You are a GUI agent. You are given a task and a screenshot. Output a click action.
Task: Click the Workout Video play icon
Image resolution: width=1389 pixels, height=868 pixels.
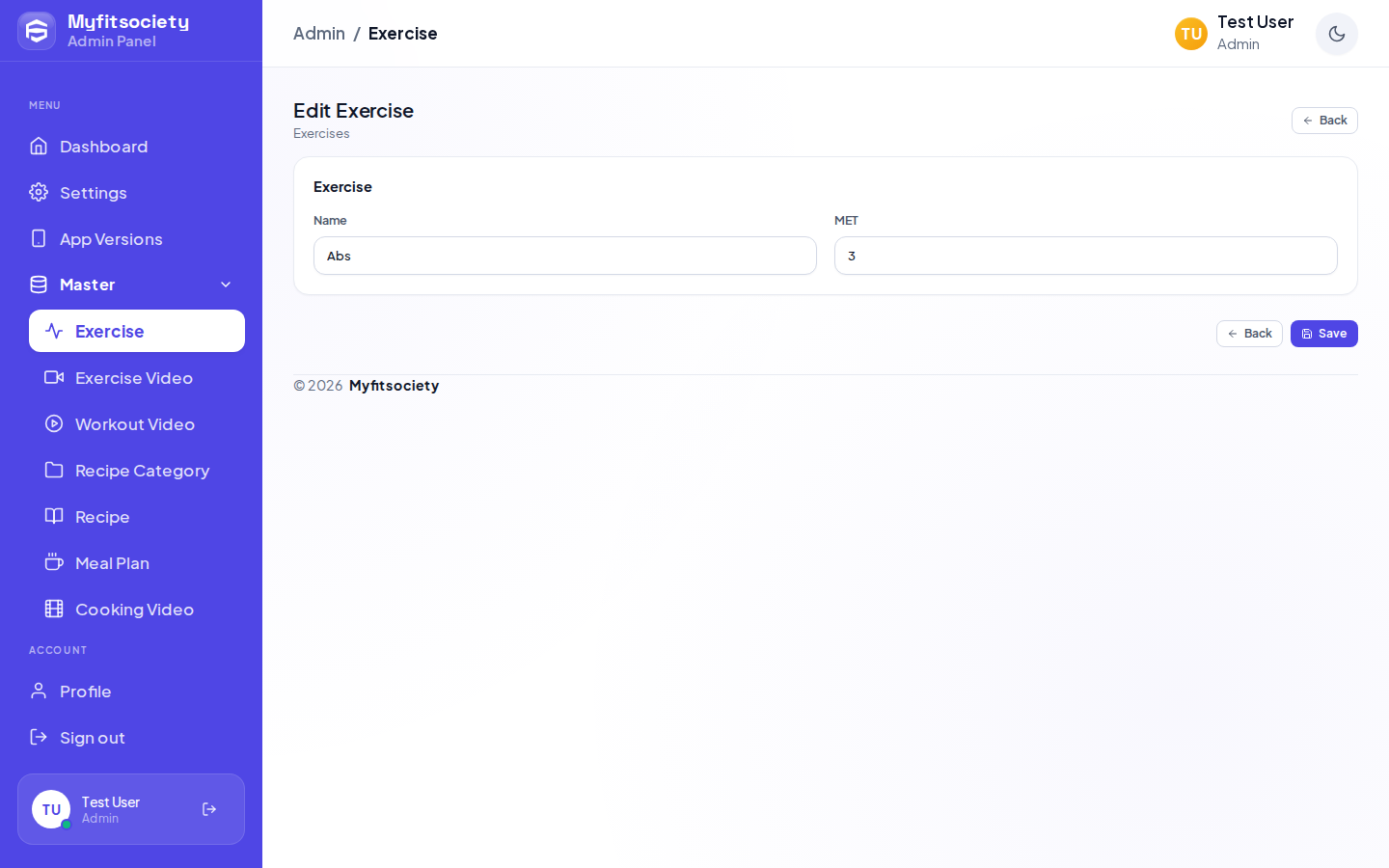54,423
